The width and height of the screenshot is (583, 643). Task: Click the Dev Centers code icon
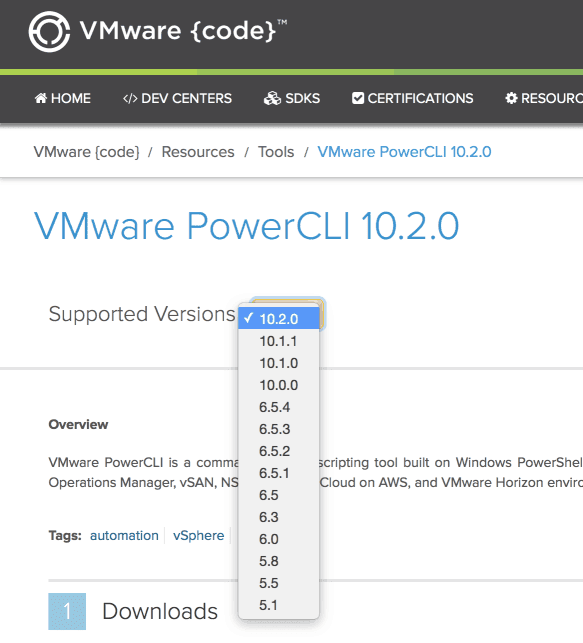130,98
